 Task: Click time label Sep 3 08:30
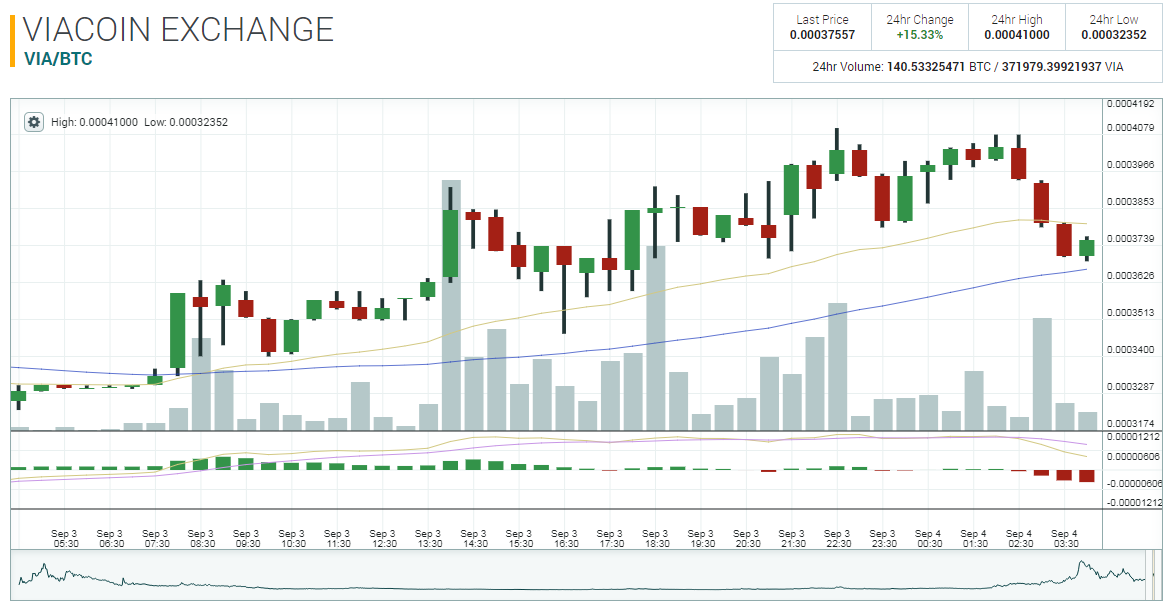(202, 539)
